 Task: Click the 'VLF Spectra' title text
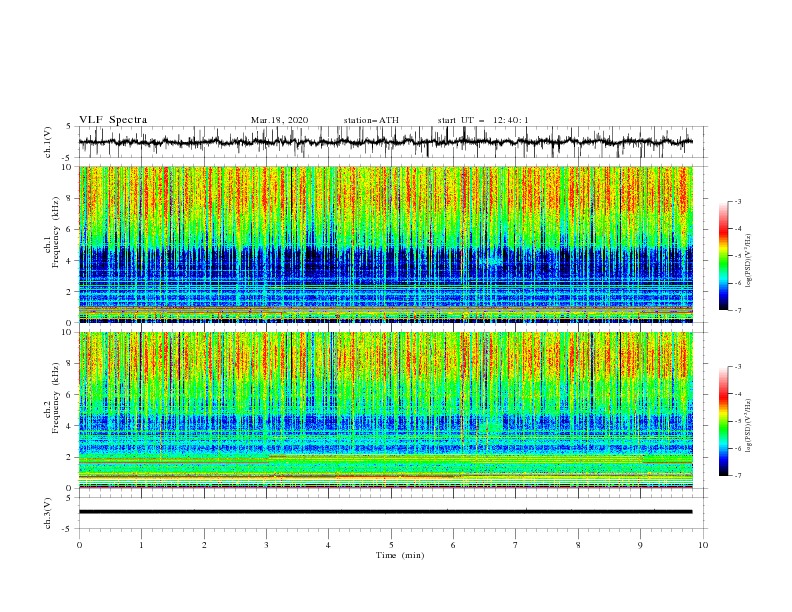click(x=113, y=120)
